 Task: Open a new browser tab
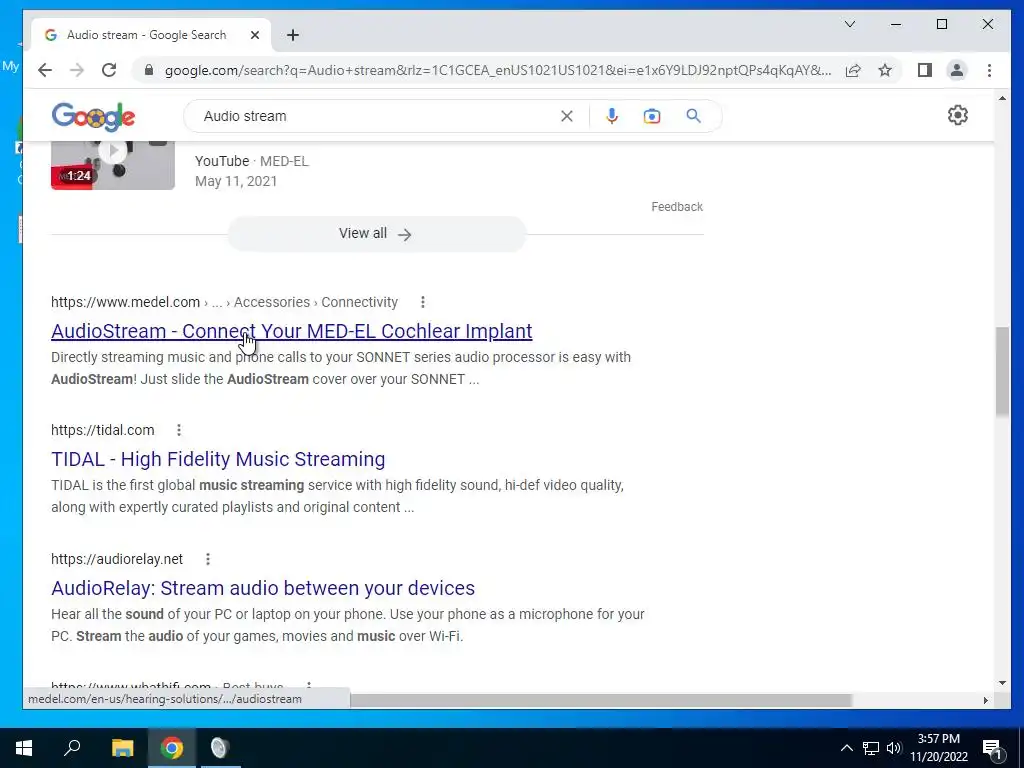[x=293, y=35]
